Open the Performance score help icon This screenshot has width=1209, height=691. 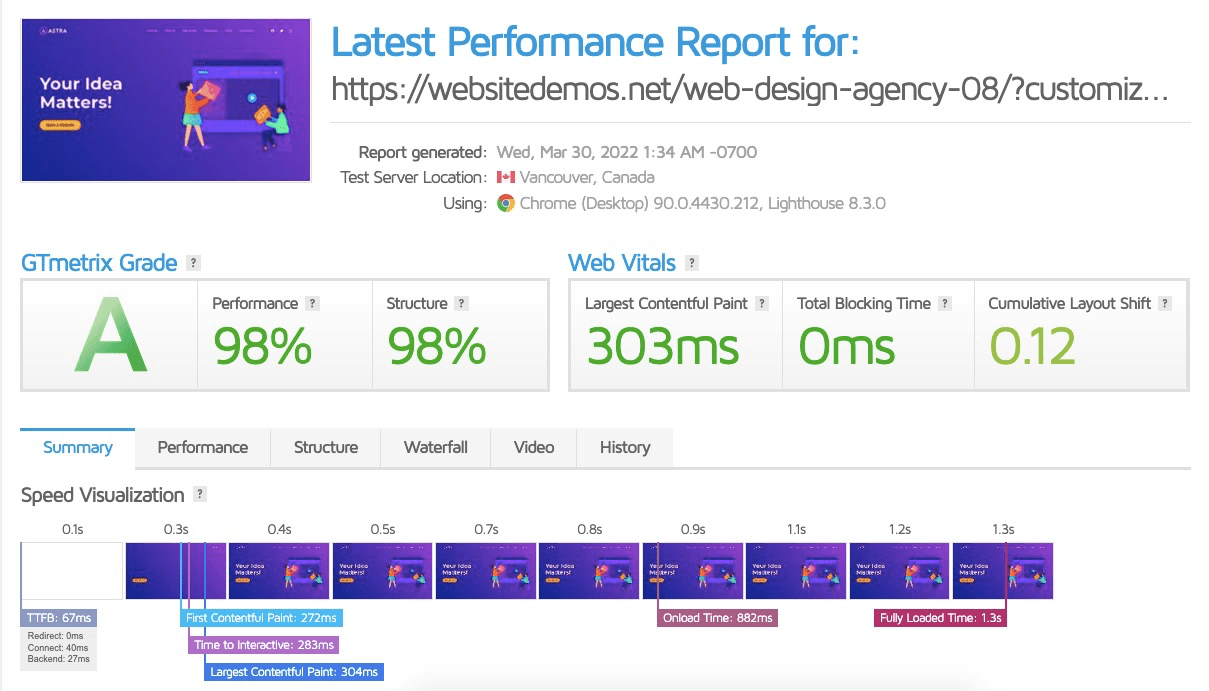[x=312, y=304]
